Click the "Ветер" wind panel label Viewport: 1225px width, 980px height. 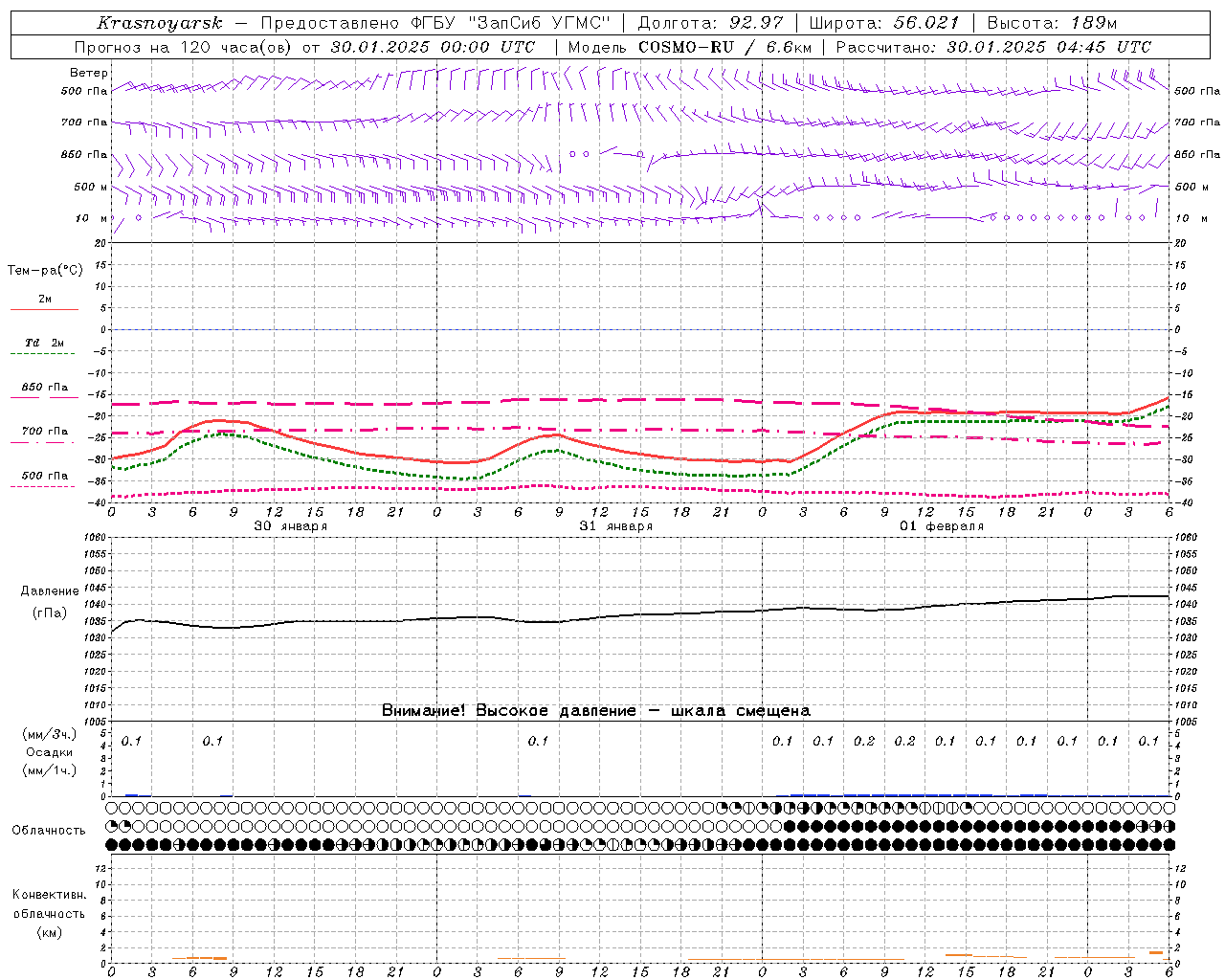[x=89, y=73]
